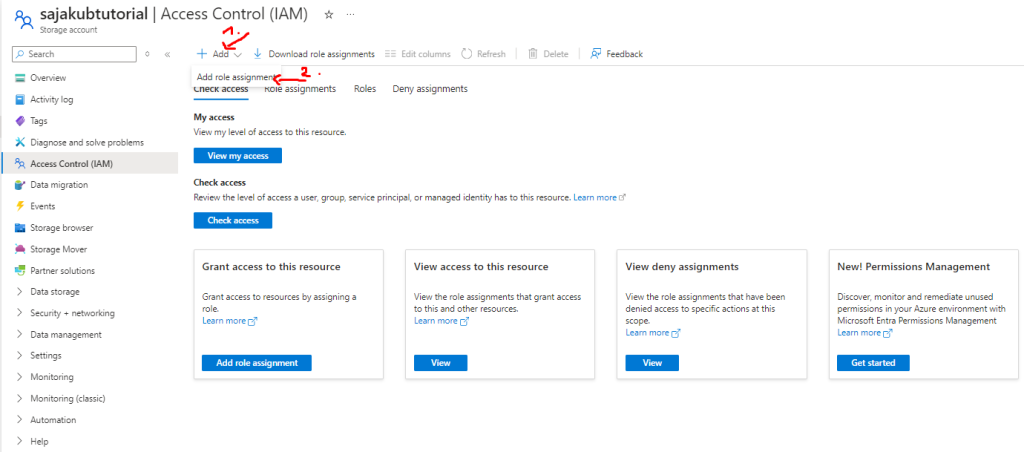Click the sidebar Search input field

coord(75,54)
